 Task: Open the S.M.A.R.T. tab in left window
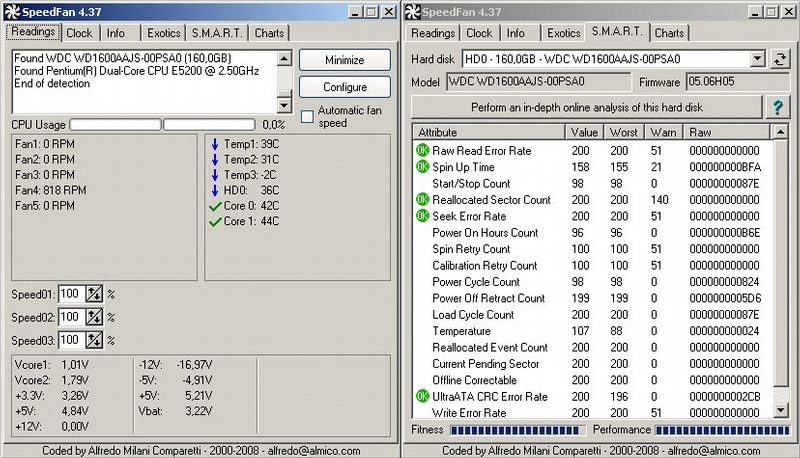pyautogui.click(x=217, y=33)
